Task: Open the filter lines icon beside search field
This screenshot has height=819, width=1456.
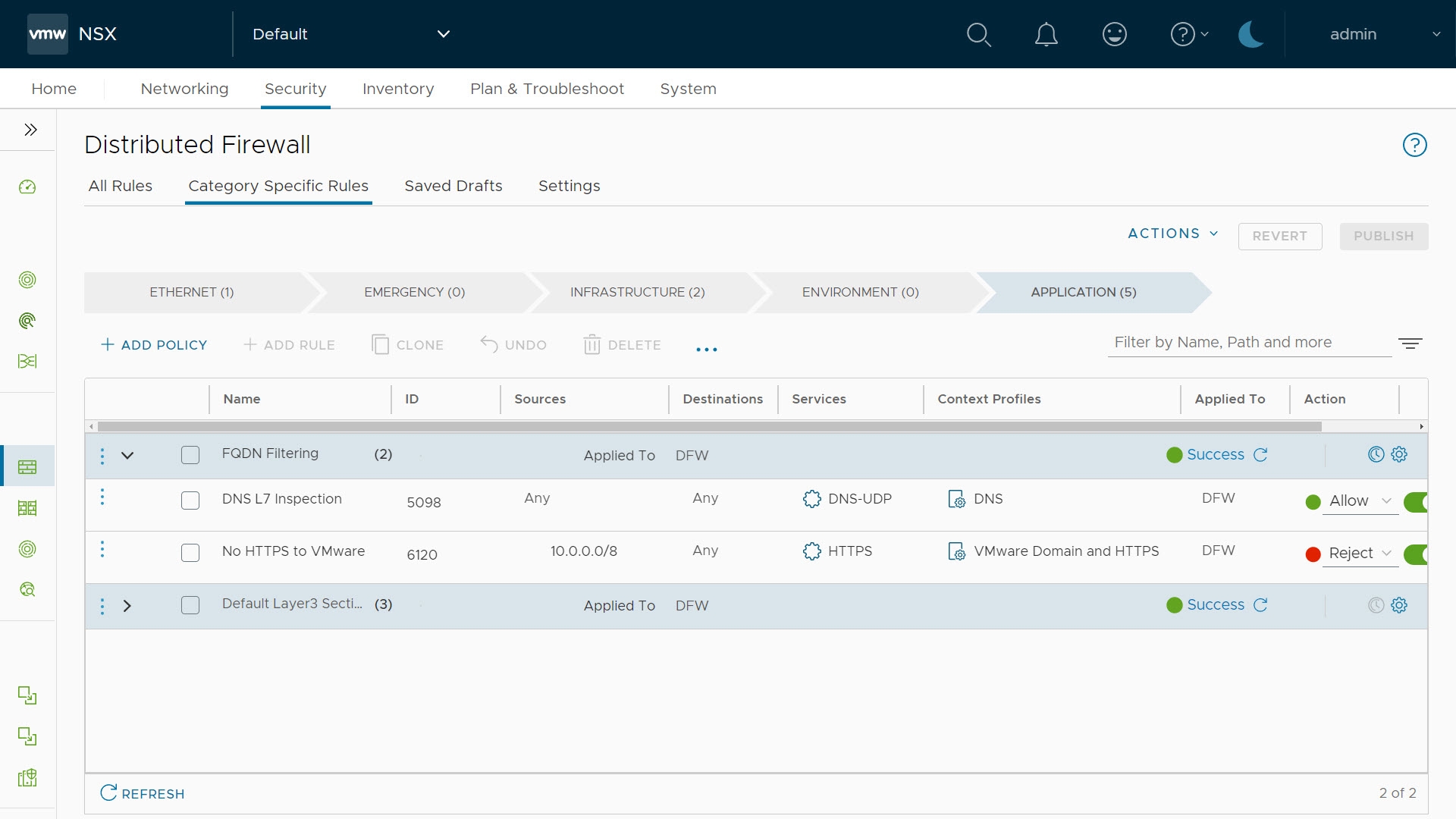Action: 1410,344
